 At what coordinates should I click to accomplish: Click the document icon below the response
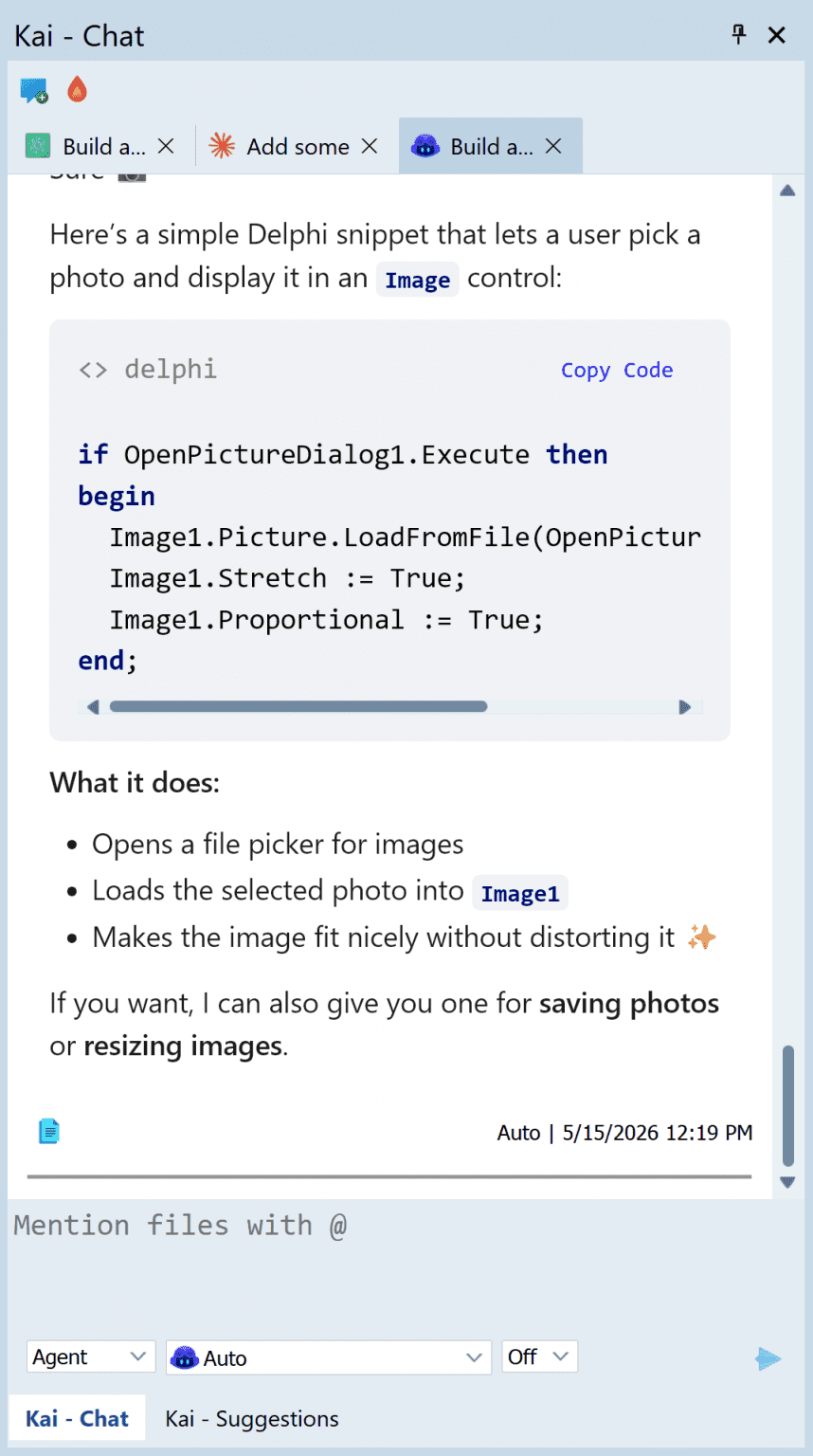[x=49, y=1131]
